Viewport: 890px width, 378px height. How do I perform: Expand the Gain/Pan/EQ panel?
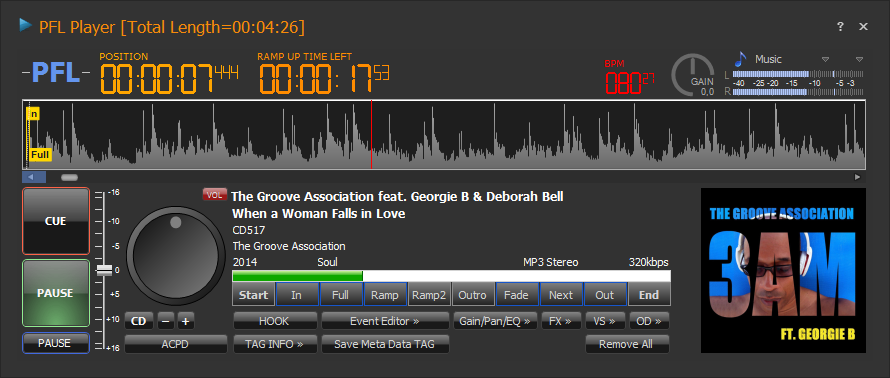click(x=494, y=321)
